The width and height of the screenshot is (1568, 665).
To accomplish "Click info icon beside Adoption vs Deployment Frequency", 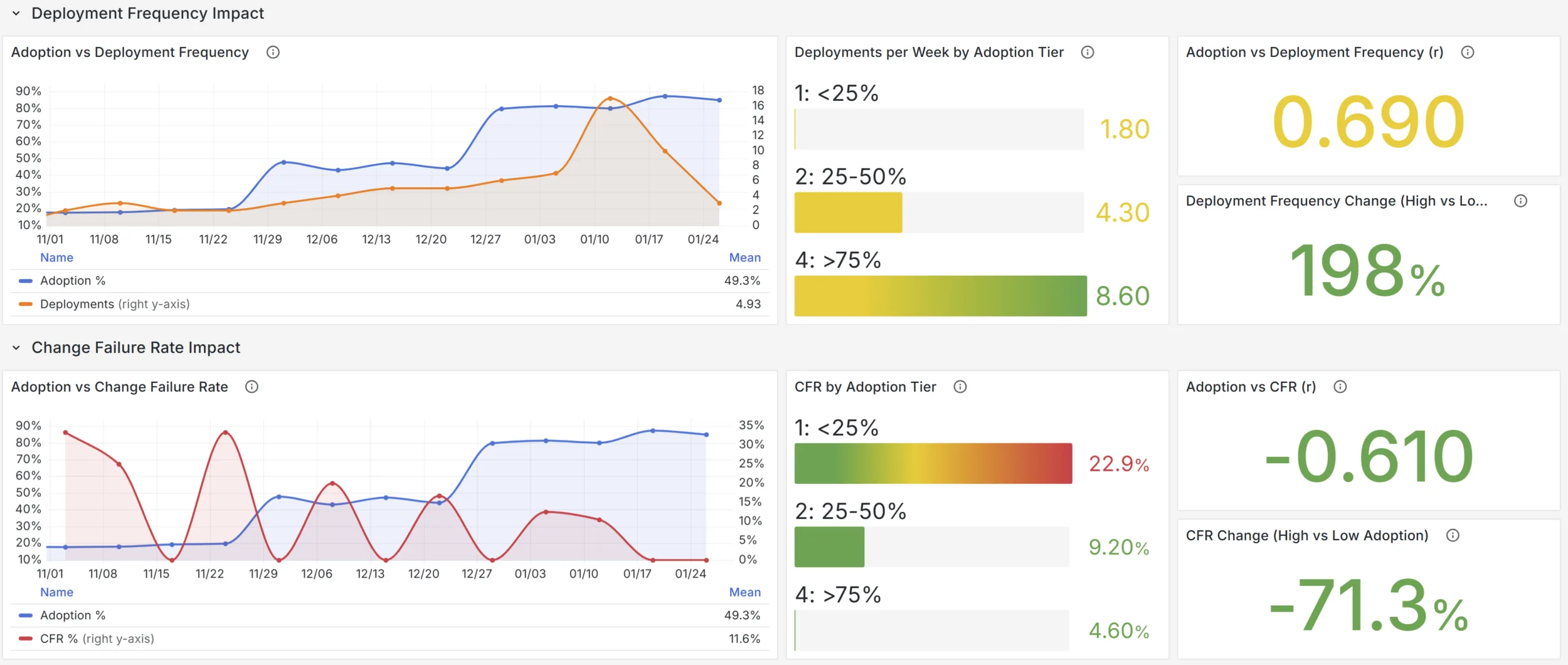I will (x=273, y=53).
